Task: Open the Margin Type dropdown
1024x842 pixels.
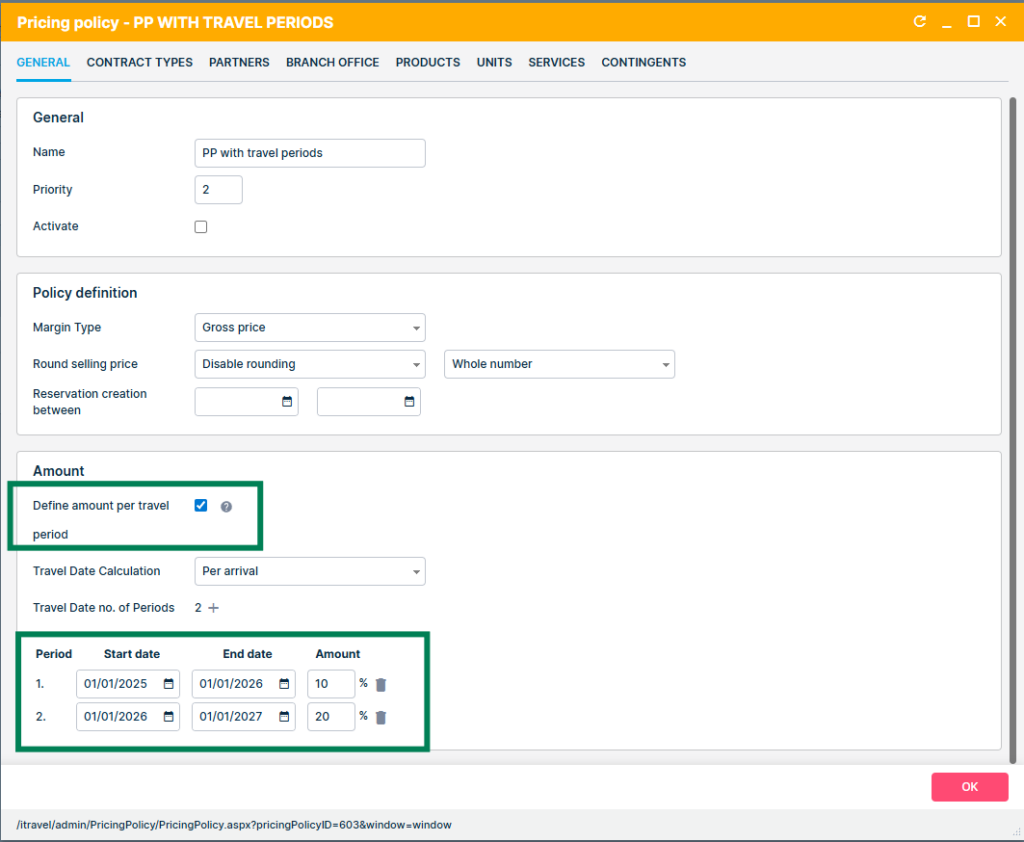Action: point(310,327)
